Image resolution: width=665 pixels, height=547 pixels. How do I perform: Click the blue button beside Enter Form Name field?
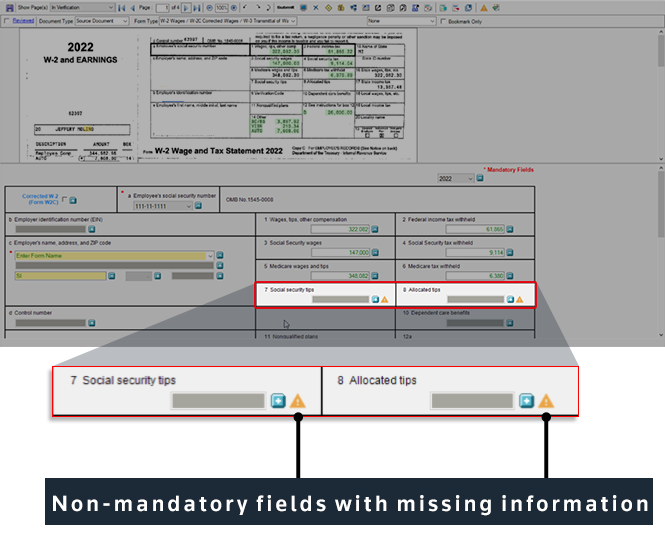click(x=220, y=255)
